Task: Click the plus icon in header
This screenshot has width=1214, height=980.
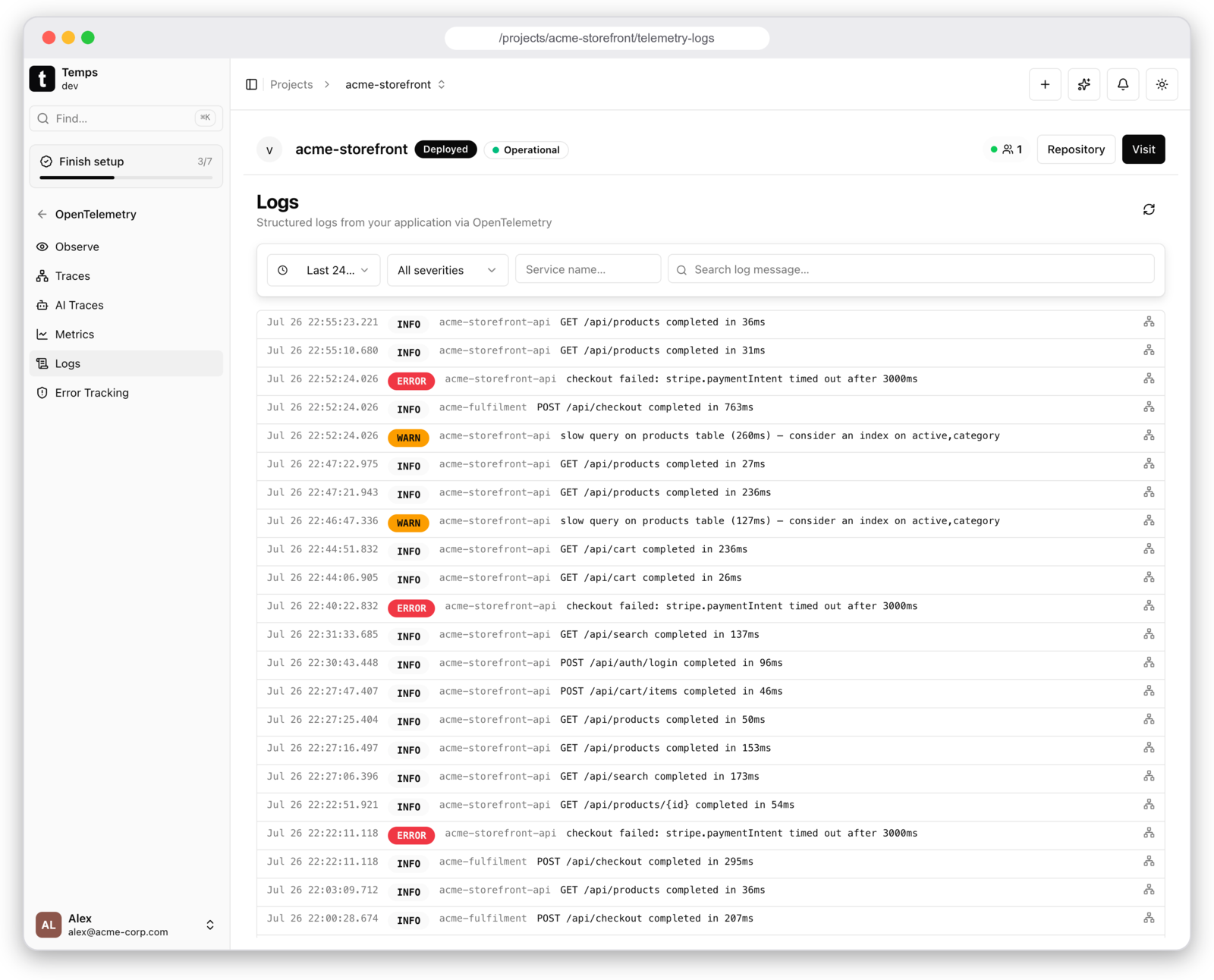Action: point(1045,84)
